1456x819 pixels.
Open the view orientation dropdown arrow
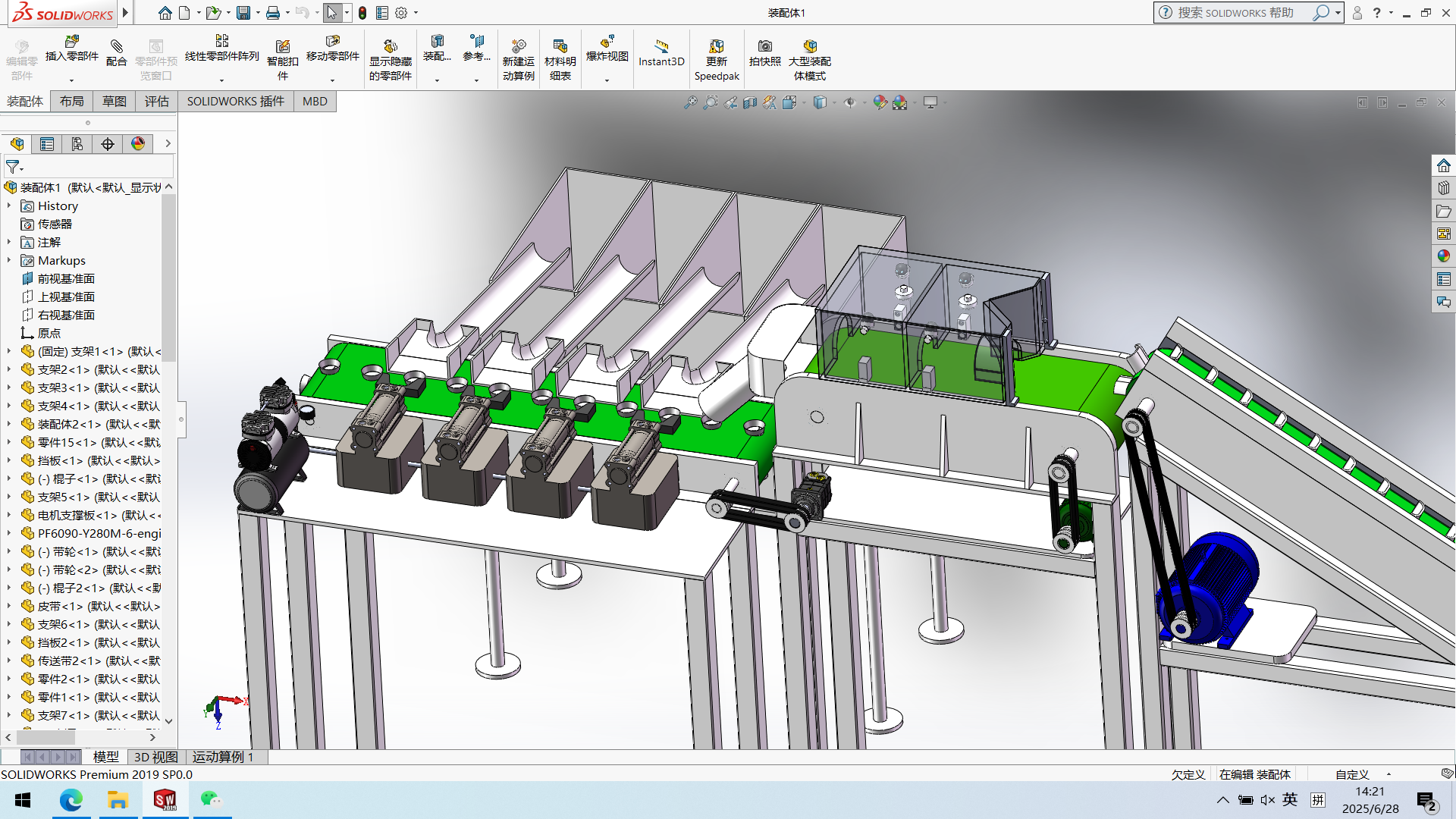coord(804,102)
